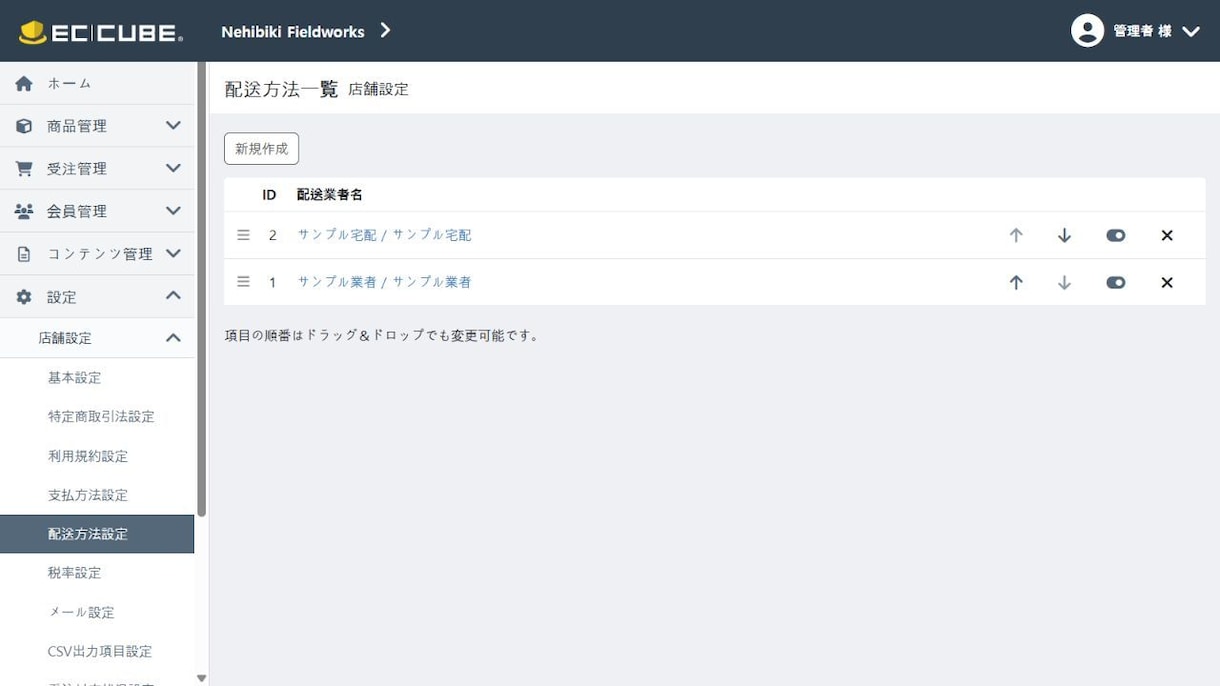
Task: Click the ID 2 cell
Action: [x=273, y=235]
